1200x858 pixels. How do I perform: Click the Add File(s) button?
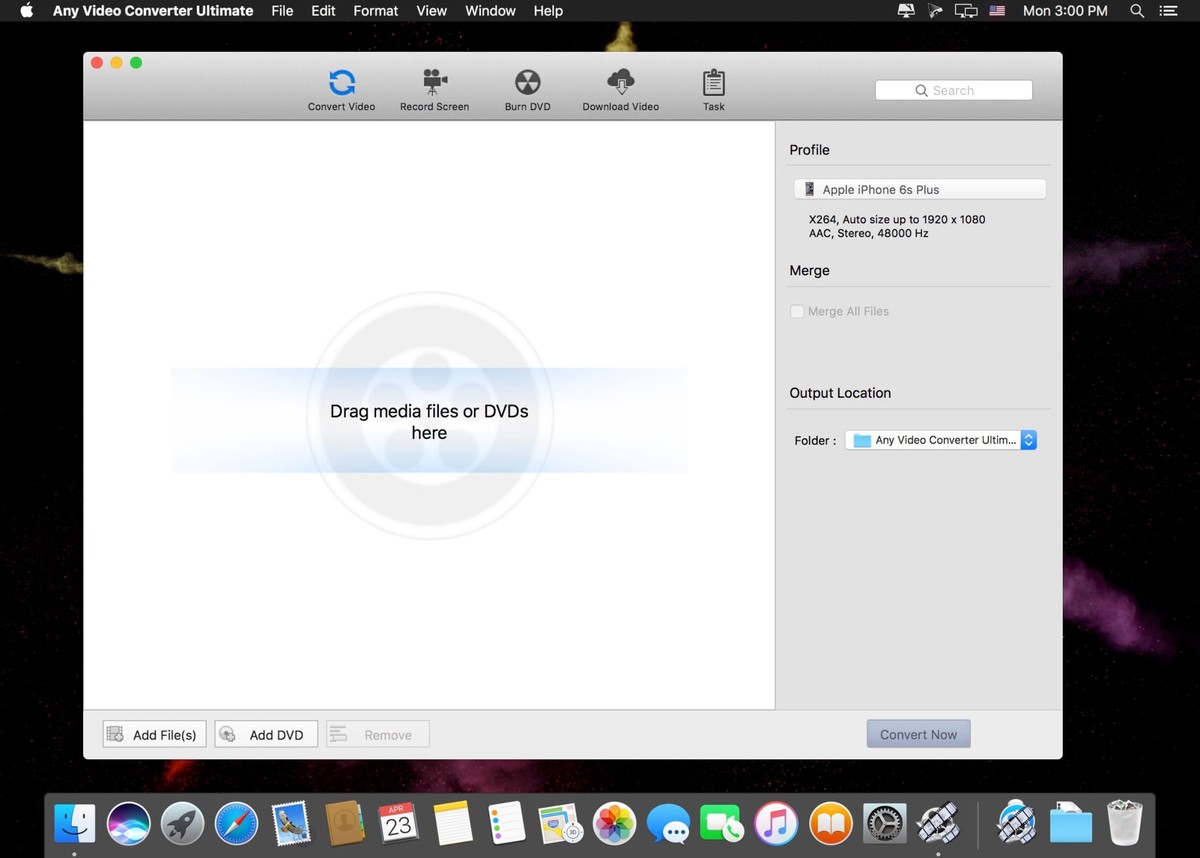(154, 734)
